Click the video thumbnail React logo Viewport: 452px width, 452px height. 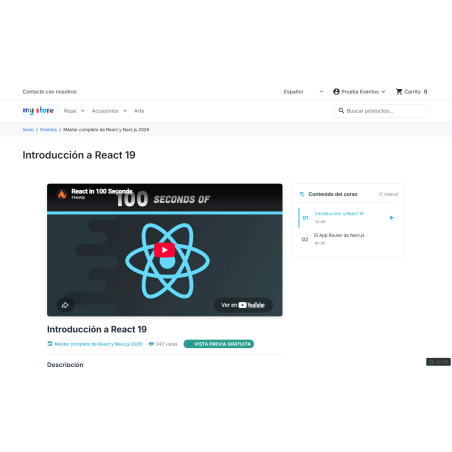click(x=167, y=261)
